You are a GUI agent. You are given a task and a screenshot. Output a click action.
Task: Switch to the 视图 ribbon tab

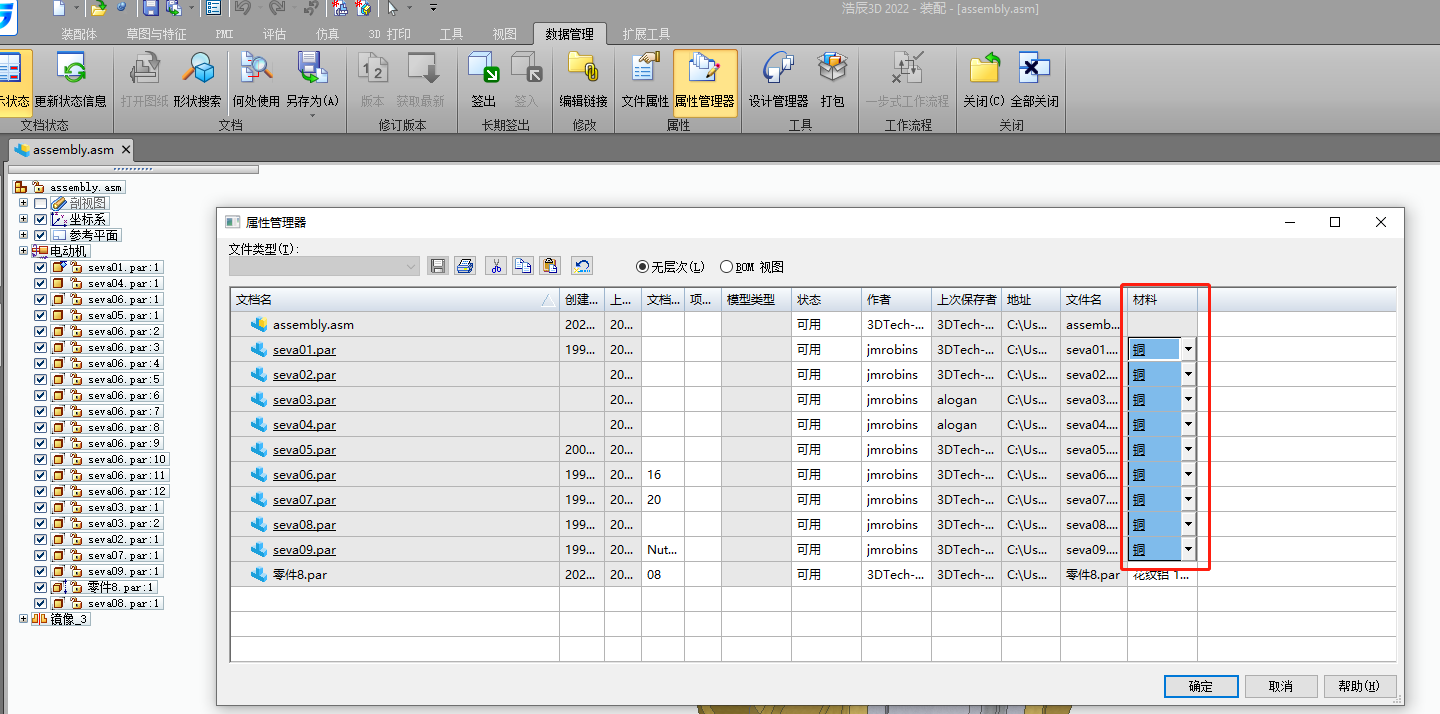point(505,34)
